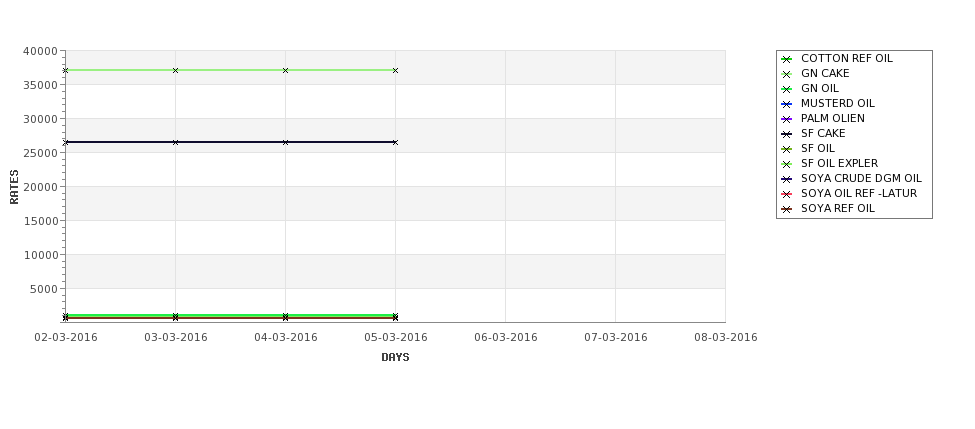Click the GN CAKE legend marker
This screenshot has height=429, width=975.
pos(786,74)
